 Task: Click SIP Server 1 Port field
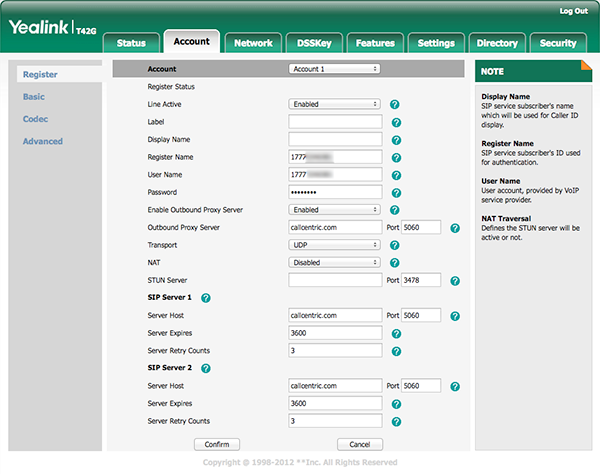[421, 315]
